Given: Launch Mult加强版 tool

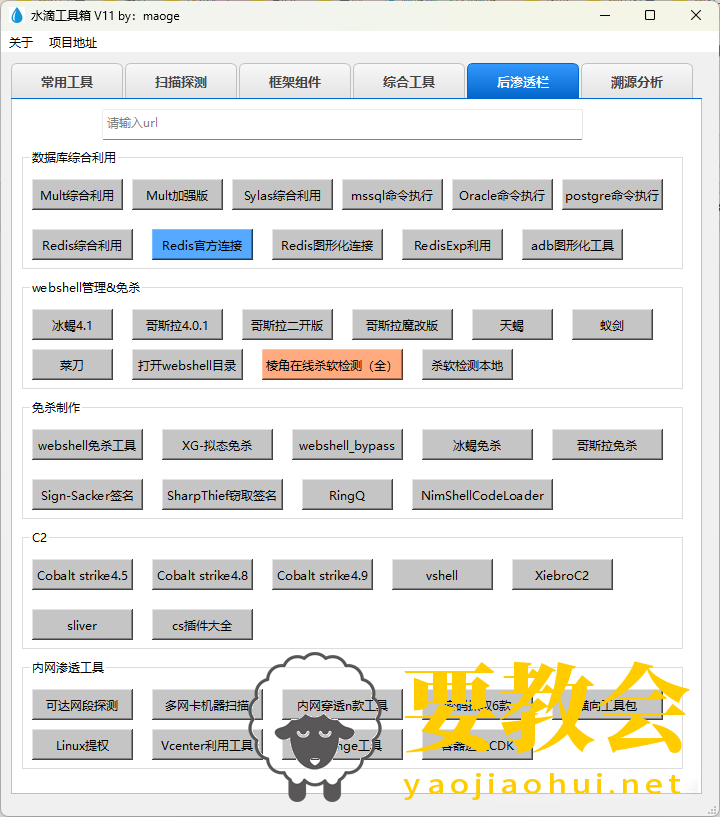Looking at the screenshot, I should pyautogui.click(x=177, y=195).
